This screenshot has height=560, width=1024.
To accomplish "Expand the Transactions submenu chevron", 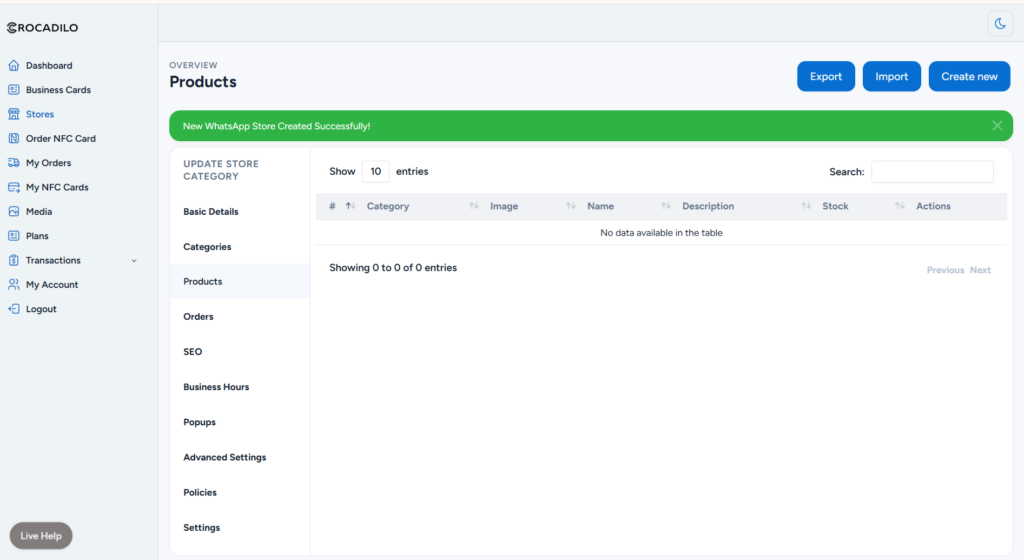I will click(134, 261).
